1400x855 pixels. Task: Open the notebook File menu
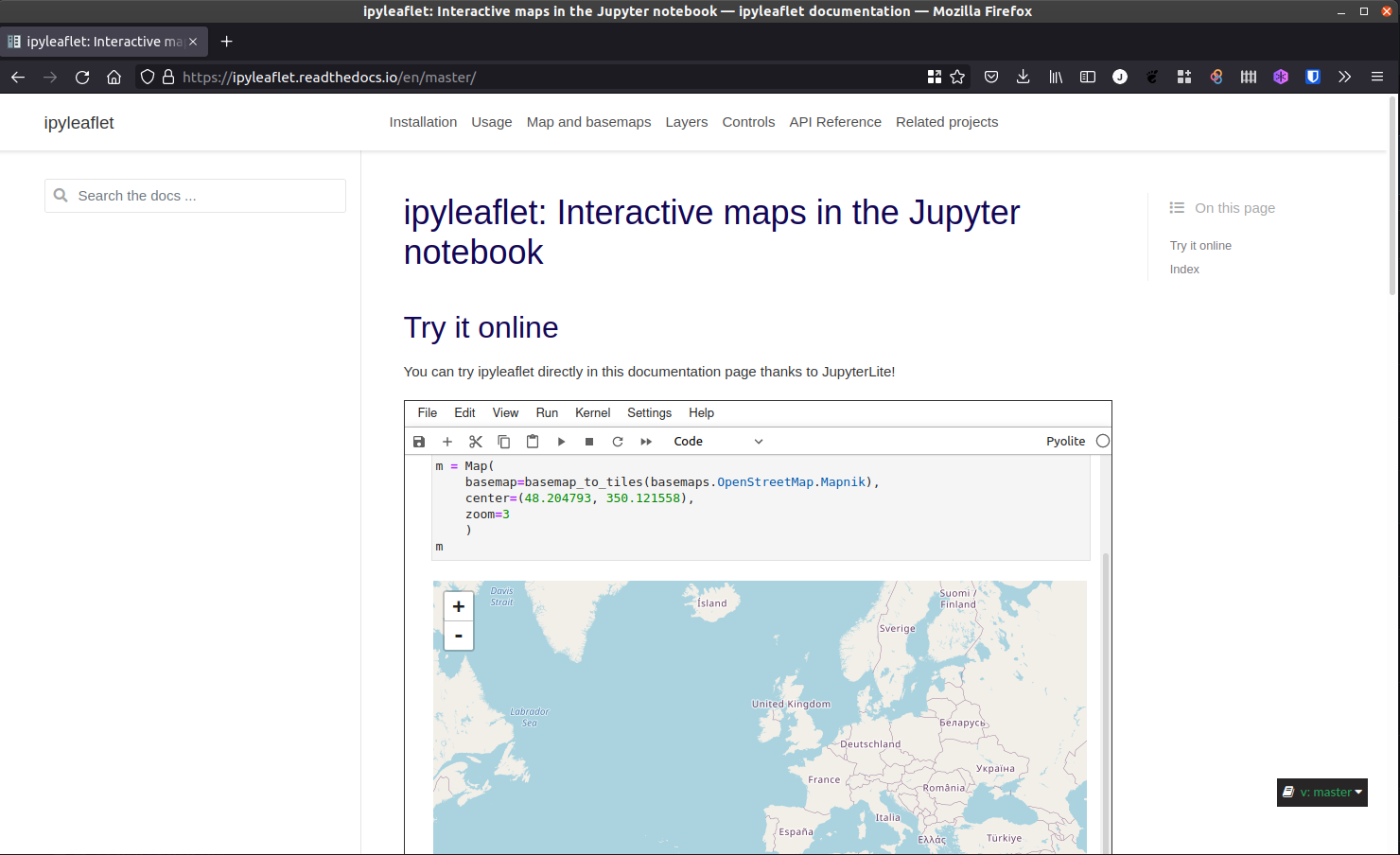point(428,413)
